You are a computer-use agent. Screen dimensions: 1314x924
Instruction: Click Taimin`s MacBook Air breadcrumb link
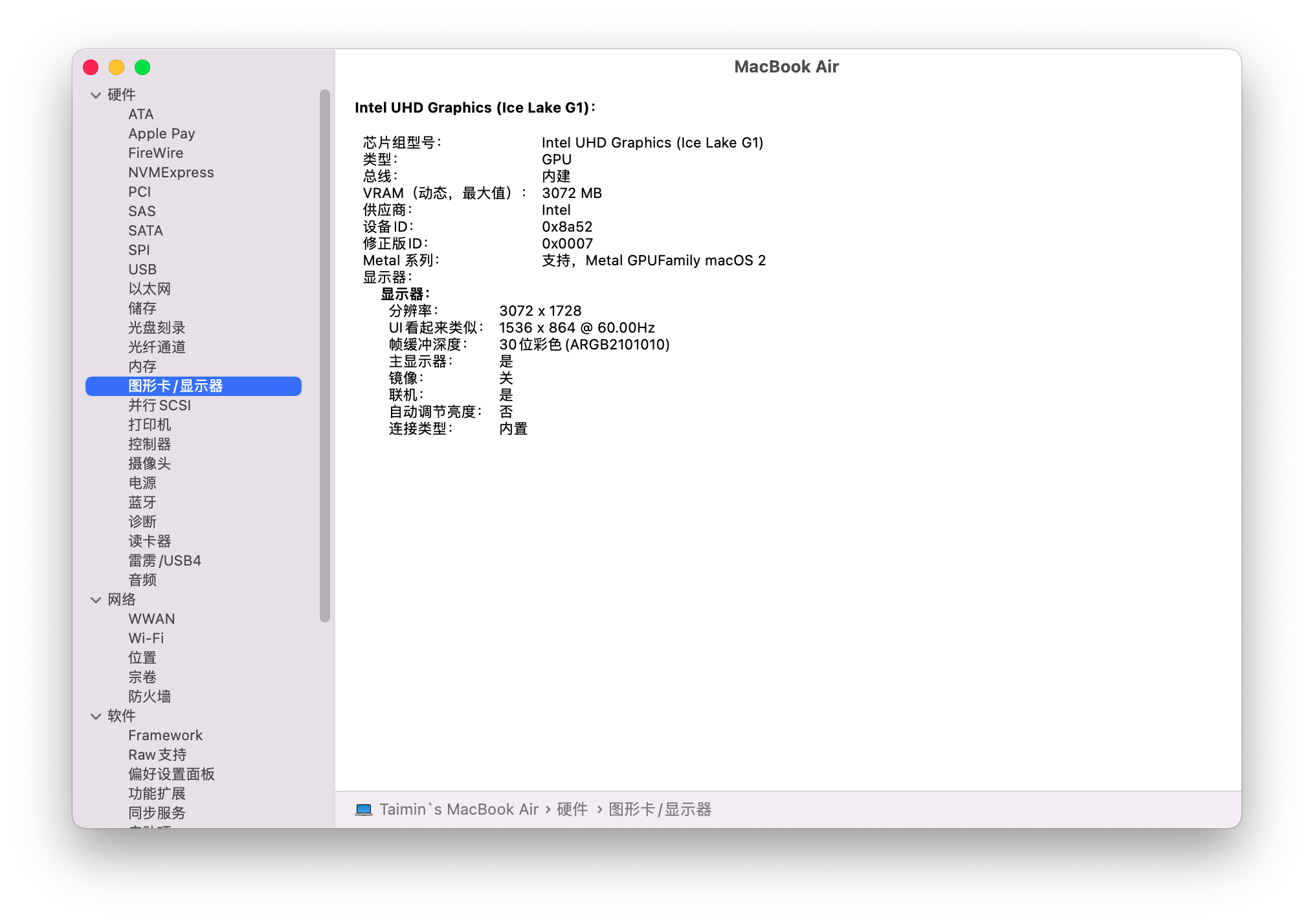458,809
